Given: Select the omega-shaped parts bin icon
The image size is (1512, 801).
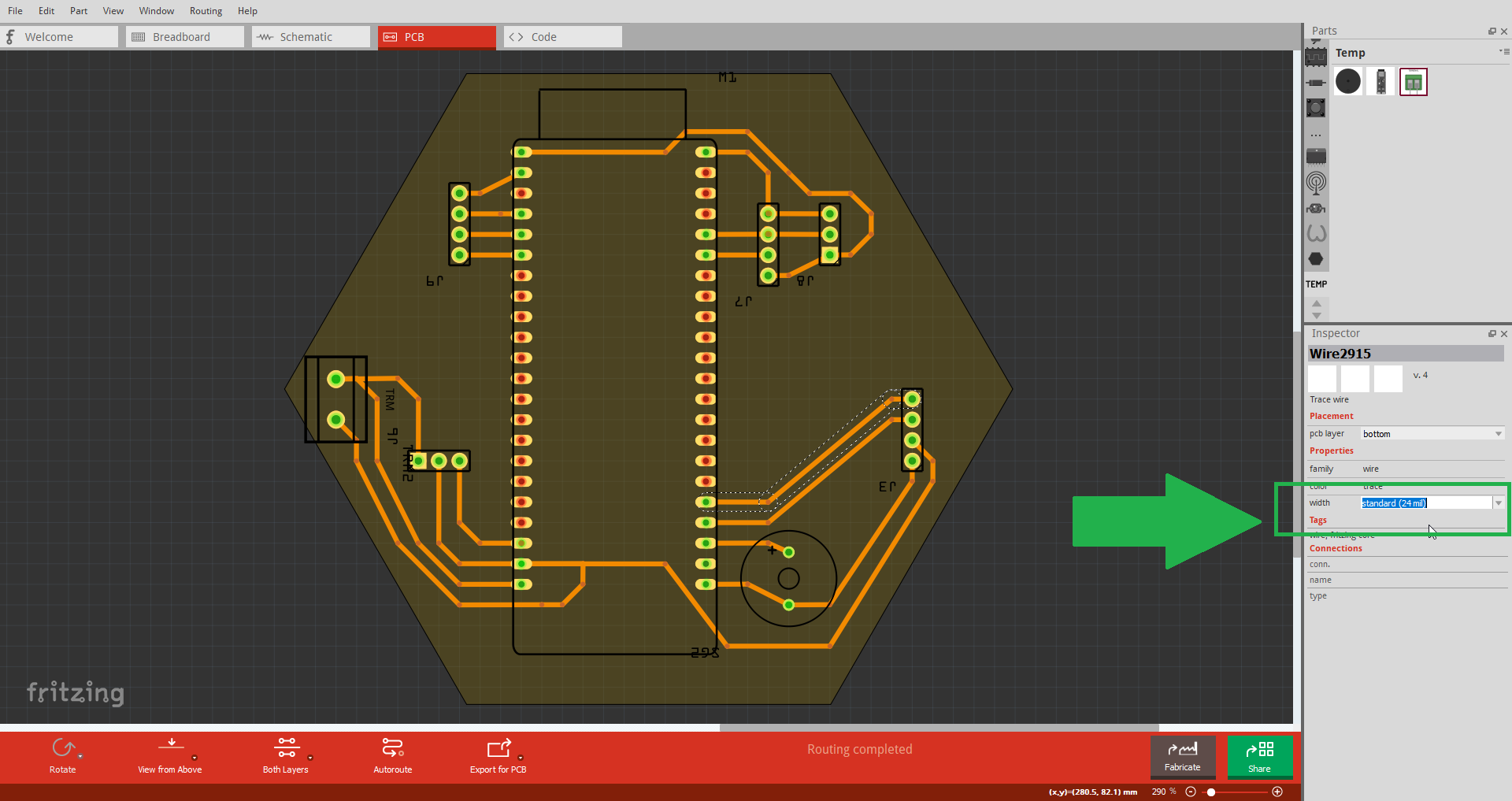Looking at the screenshot, I should (1316, 233).
